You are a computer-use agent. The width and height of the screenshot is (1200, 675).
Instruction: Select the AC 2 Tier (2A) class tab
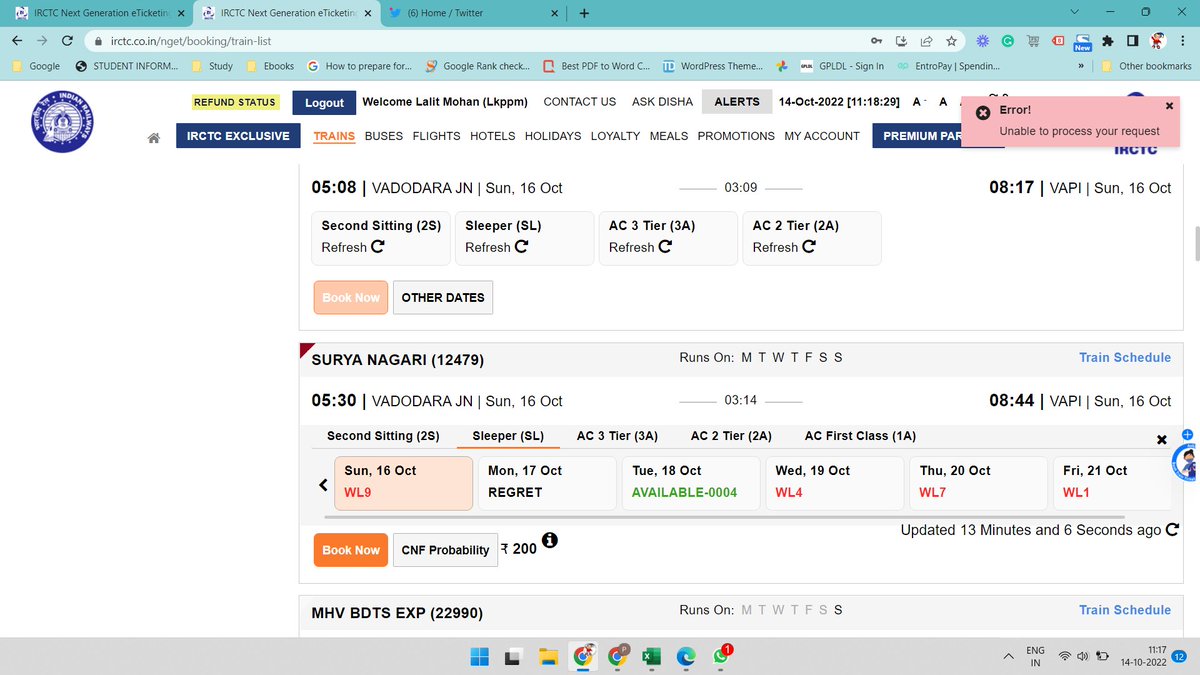point(731,436)
